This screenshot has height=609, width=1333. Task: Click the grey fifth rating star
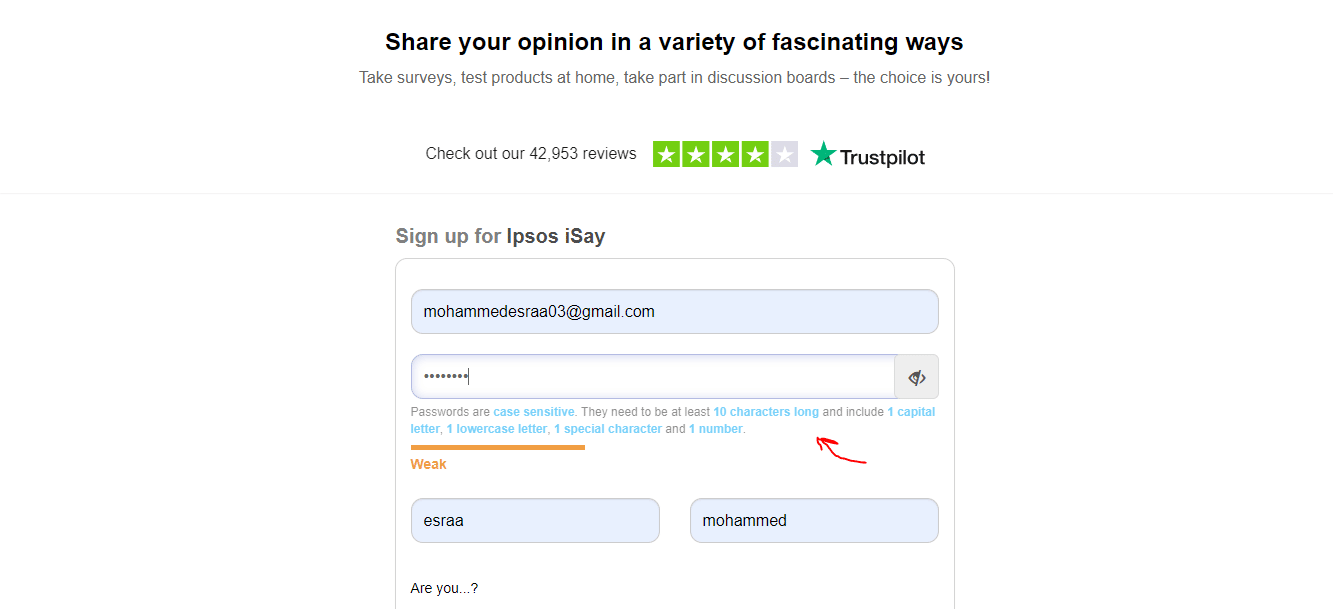pyautogui.click(x=783, y=154)
